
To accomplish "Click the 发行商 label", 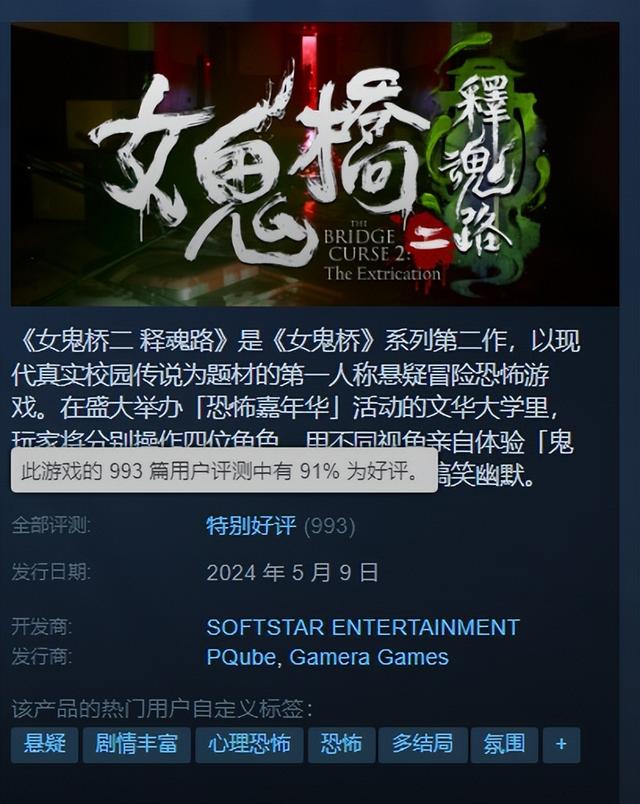I will click(42, 656).
